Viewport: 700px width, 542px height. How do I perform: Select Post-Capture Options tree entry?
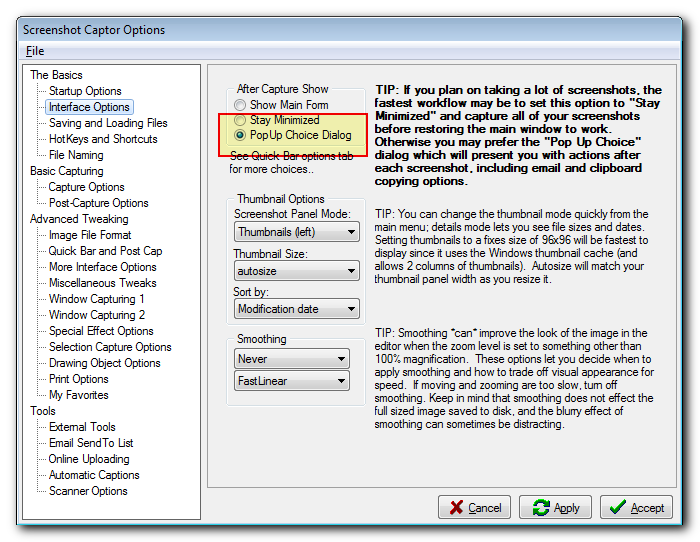tap(98, 203)
